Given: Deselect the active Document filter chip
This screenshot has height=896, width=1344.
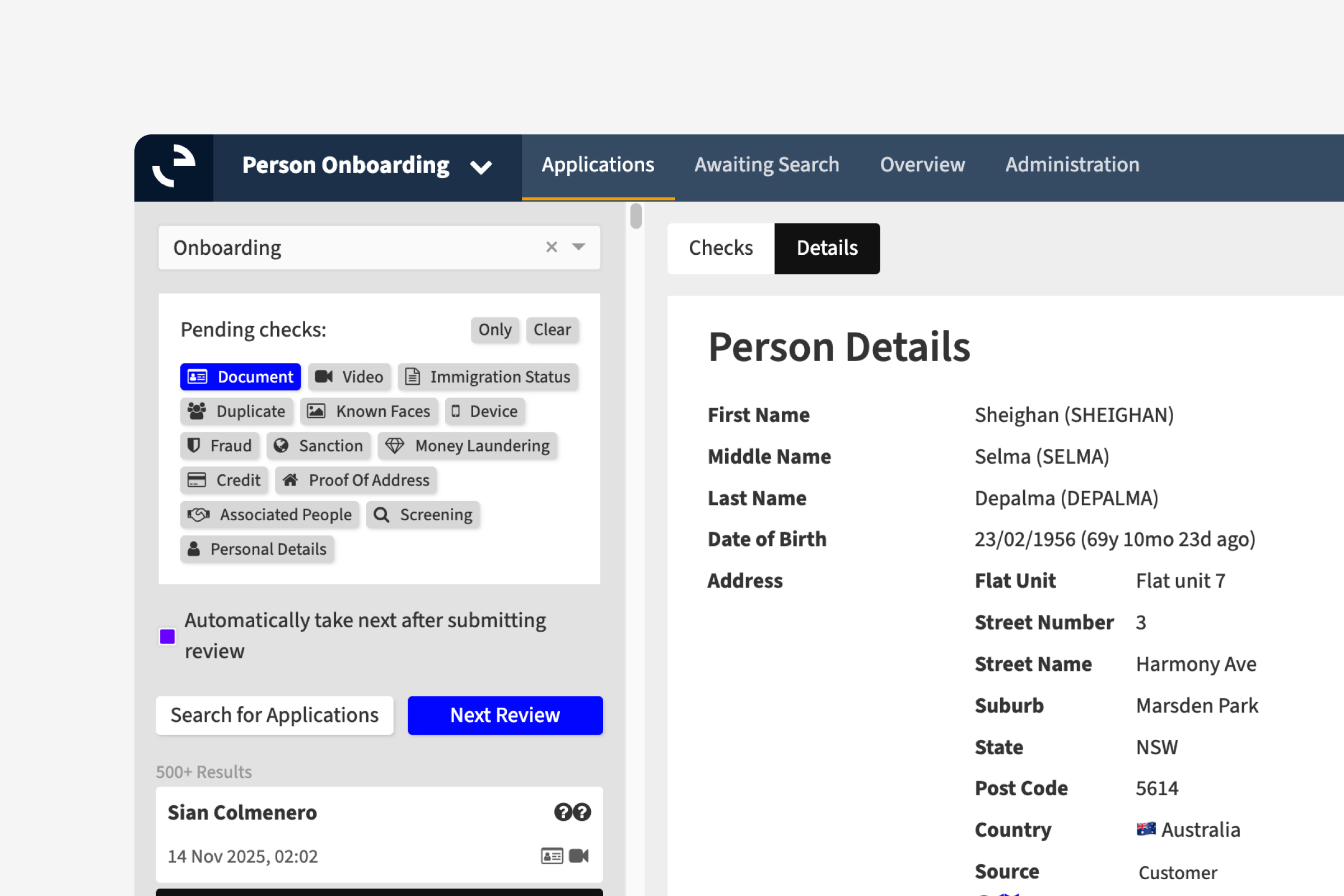Looking at the screenshot, I should [241, 377].
